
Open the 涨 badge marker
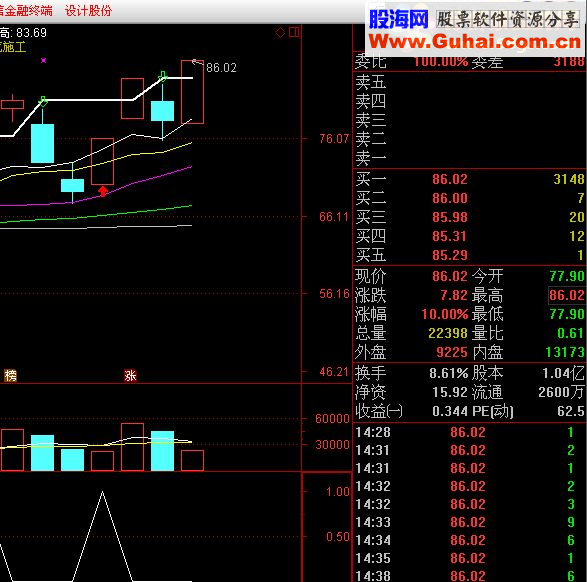point(130,375)
